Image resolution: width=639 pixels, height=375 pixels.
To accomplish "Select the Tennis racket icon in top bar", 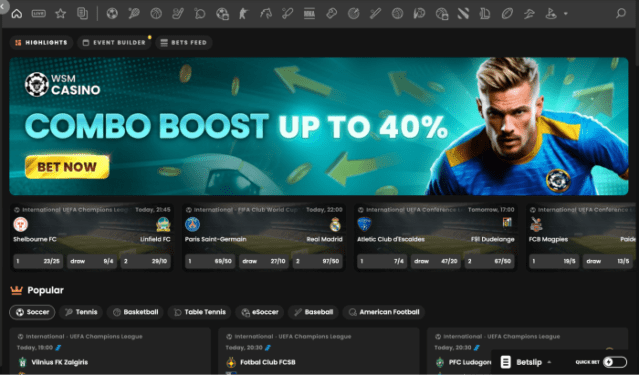I will pyautogui.click(x=134, y=13).
